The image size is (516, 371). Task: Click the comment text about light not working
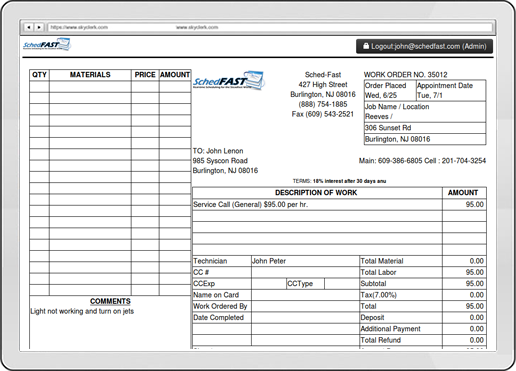82,311
